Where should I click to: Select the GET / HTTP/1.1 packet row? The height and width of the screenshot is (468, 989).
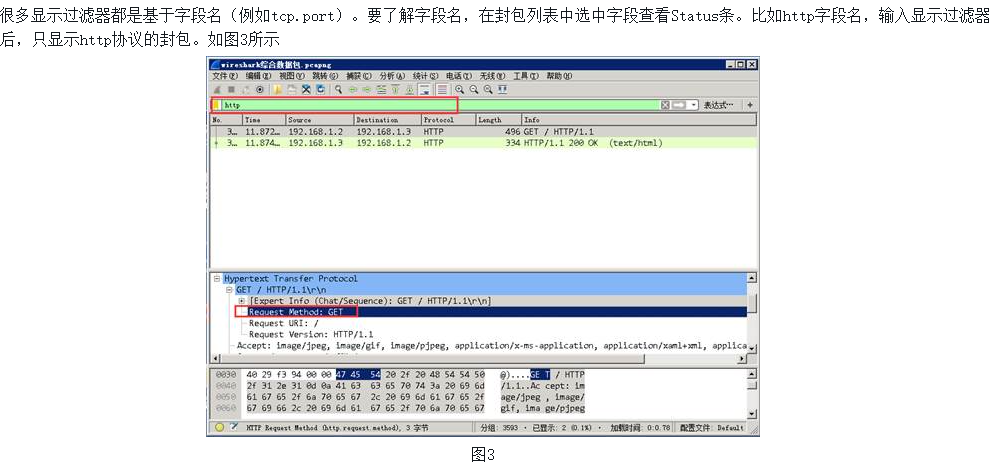483,132
